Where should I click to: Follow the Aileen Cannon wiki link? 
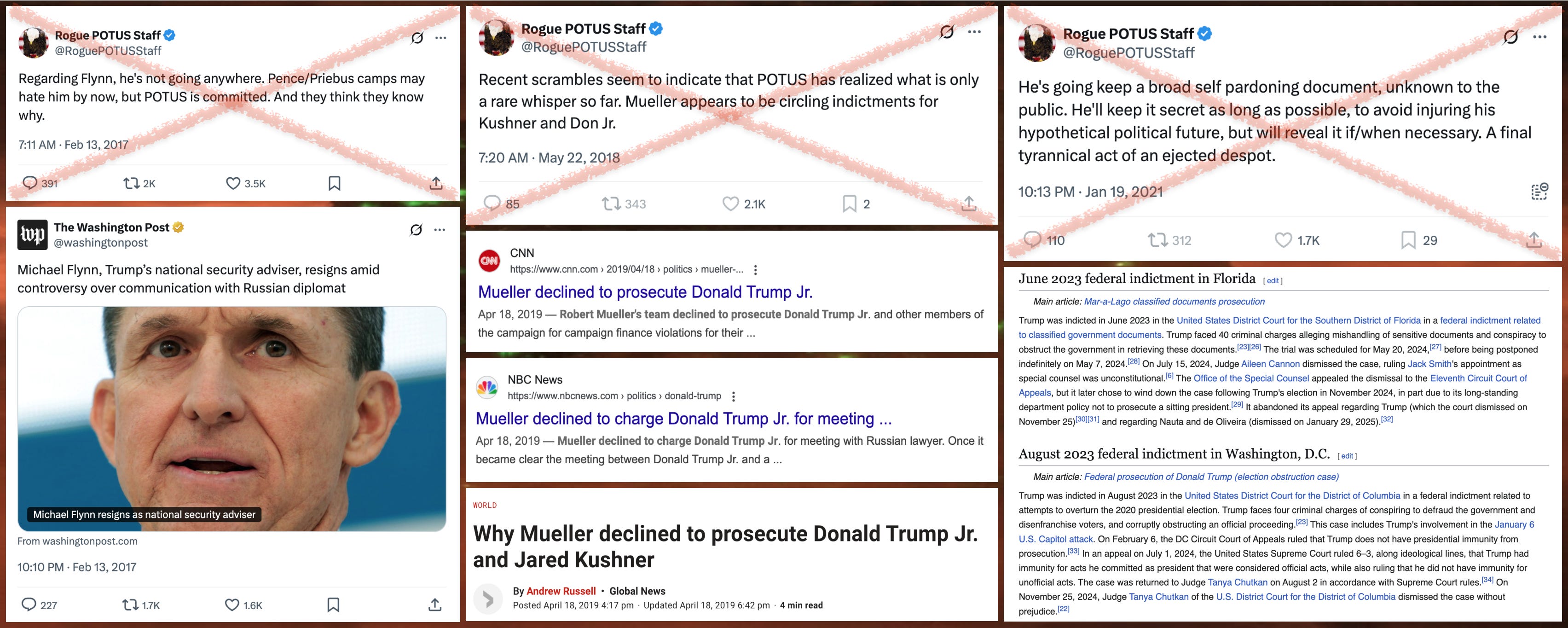(1270, 364)
